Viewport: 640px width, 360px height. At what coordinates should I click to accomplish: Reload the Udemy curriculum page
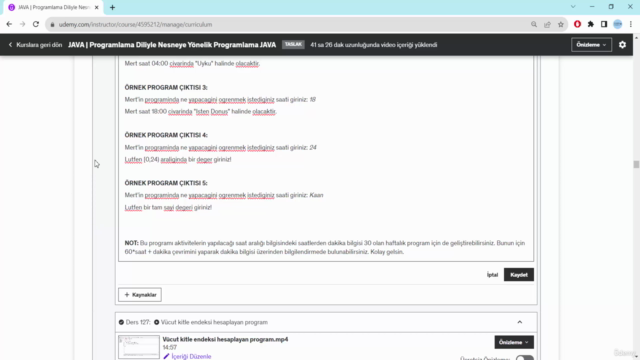pos(36,24)
